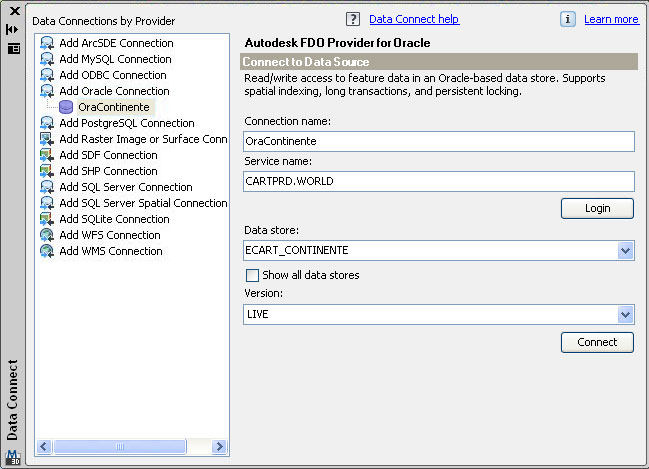Click the question mark help icon
Viewport: 649px width, 469px height.
point(352,19)
